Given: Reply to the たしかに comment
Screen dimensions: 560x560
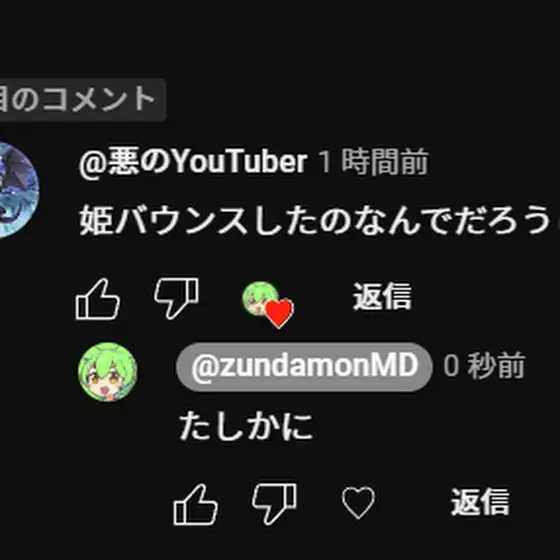Looking at the screenshot, I should pos(480,502).
